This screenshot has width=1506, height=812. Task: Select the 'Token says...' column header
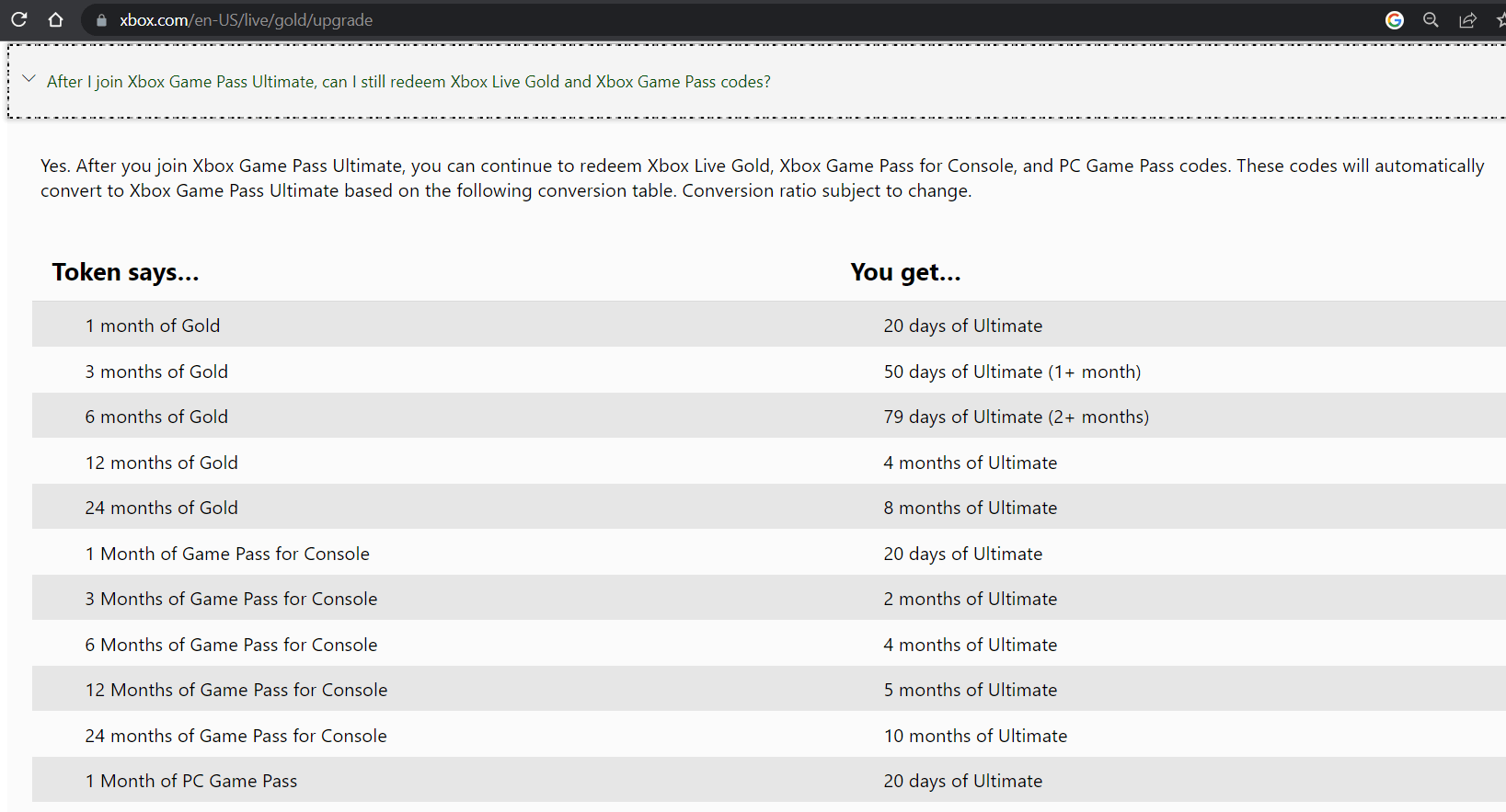pyautogui.click(x=125, y=272)
